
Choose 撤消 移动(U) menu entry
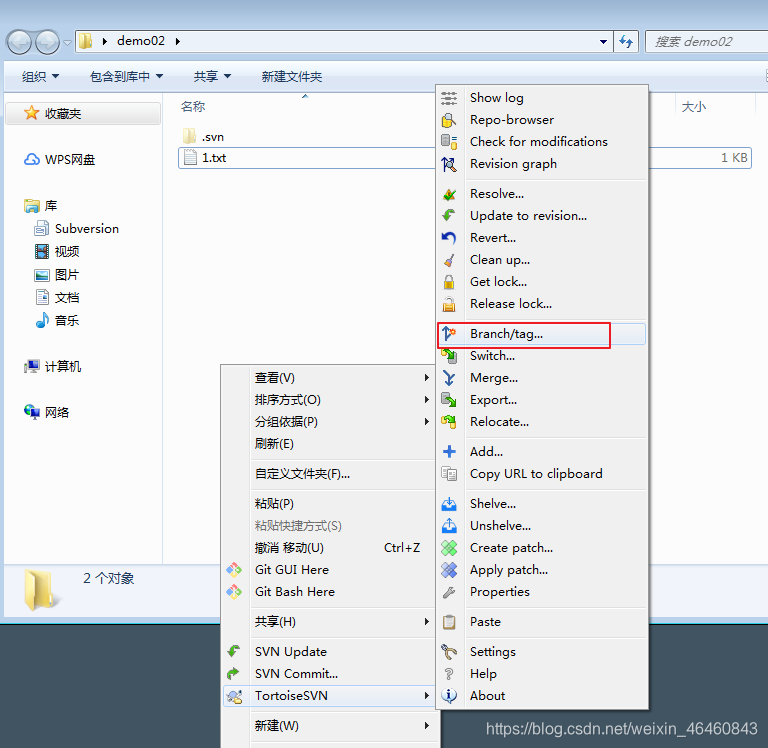329,548
